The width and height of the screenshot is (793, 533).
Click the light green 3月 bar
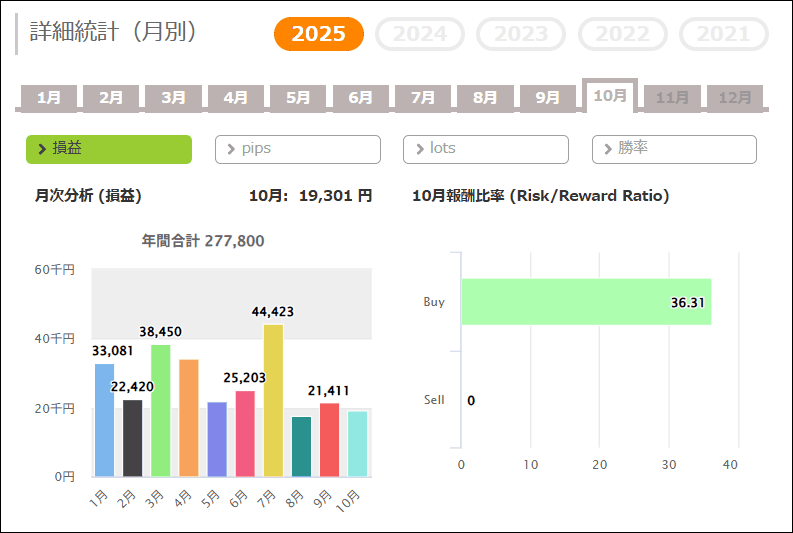click(x=160, y=410)
